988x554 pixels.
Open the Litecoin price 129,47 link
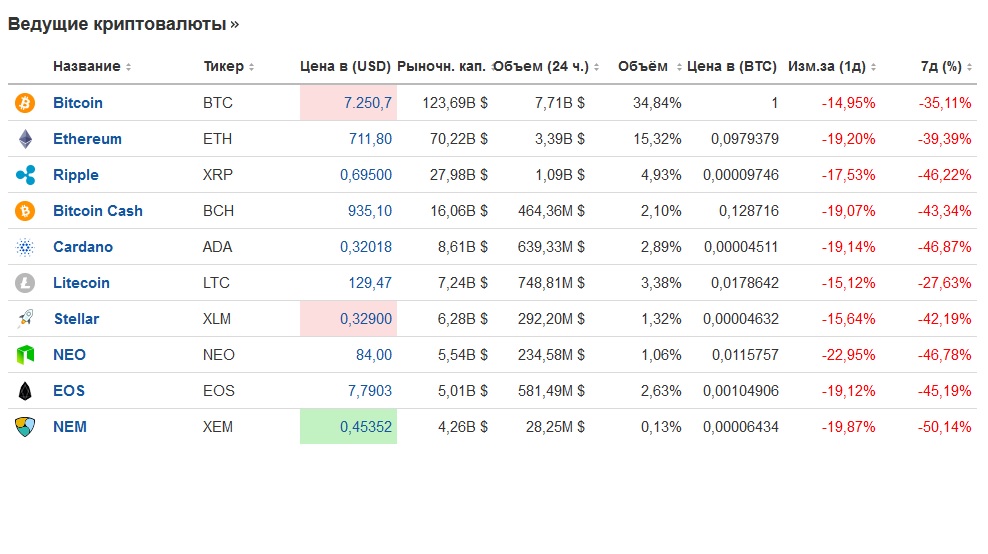click(x=370, y=283)
